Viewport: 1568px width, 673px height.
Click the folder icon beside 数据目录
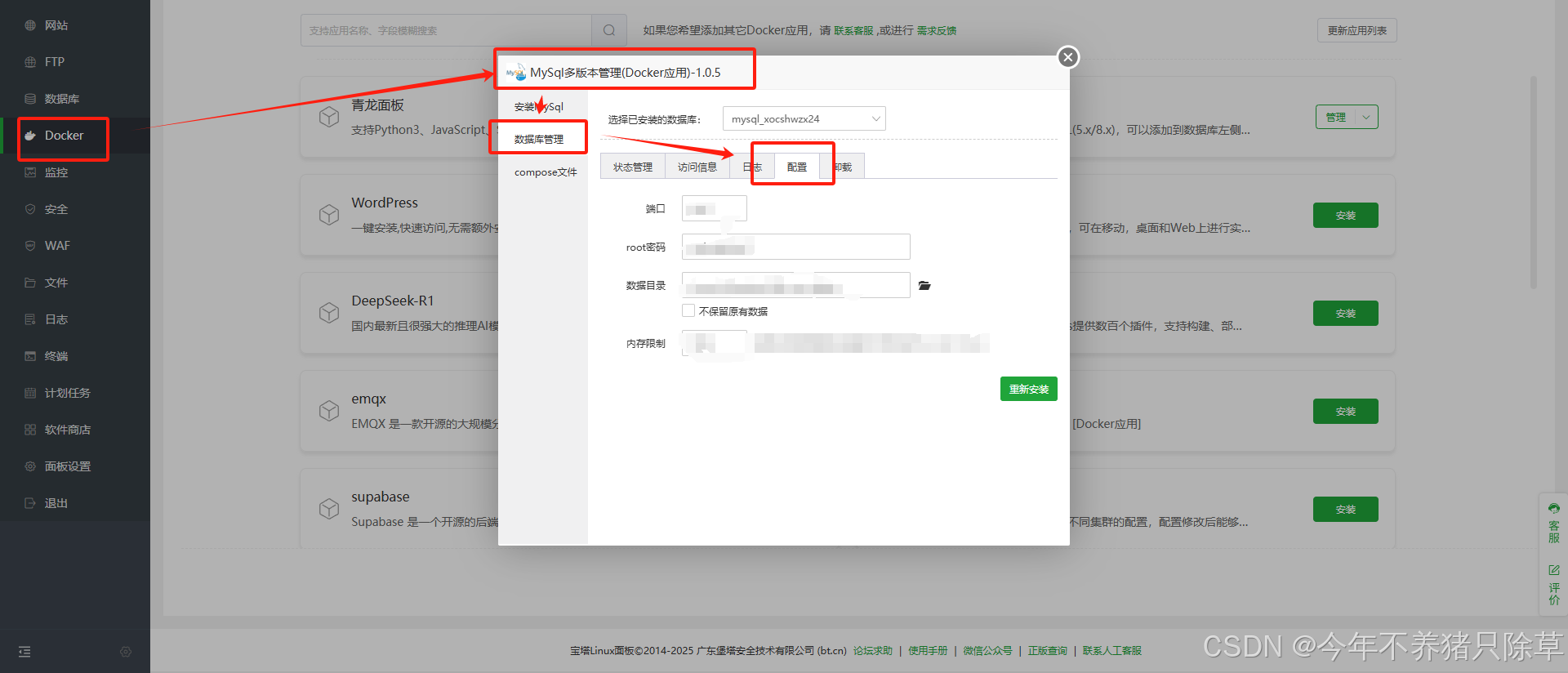pyautogui.click(x=924, y=286)
